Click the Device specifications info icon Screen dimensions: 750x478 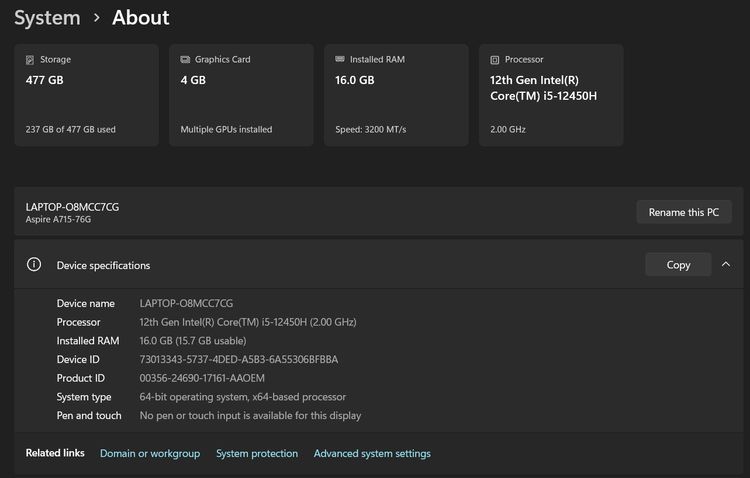coord(34,265)
